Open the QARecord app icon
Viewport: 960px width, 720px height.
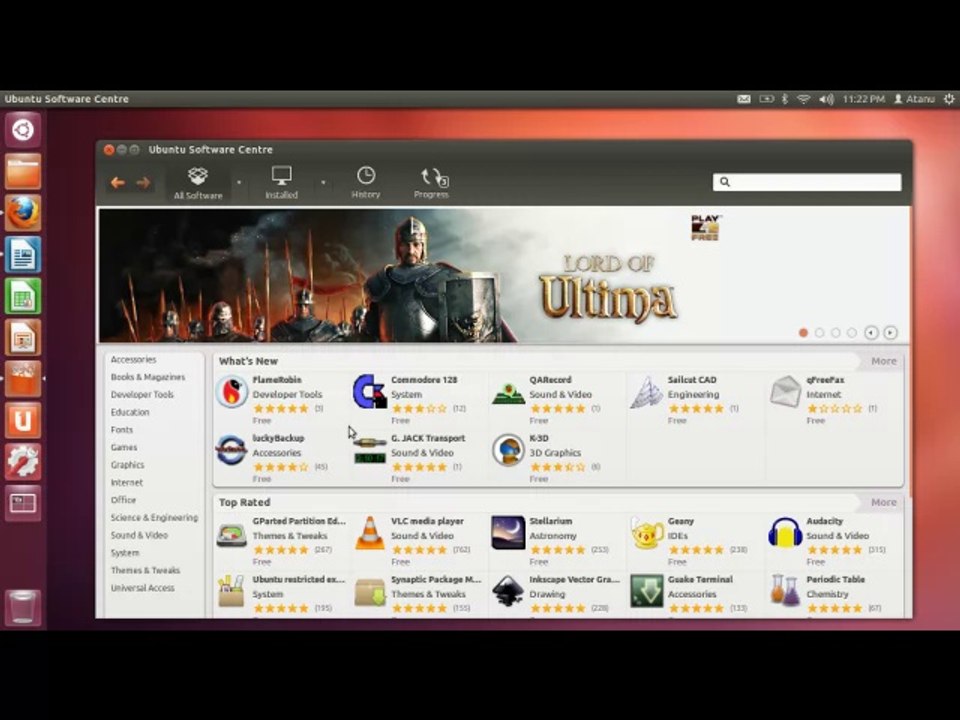coord(508,392)
